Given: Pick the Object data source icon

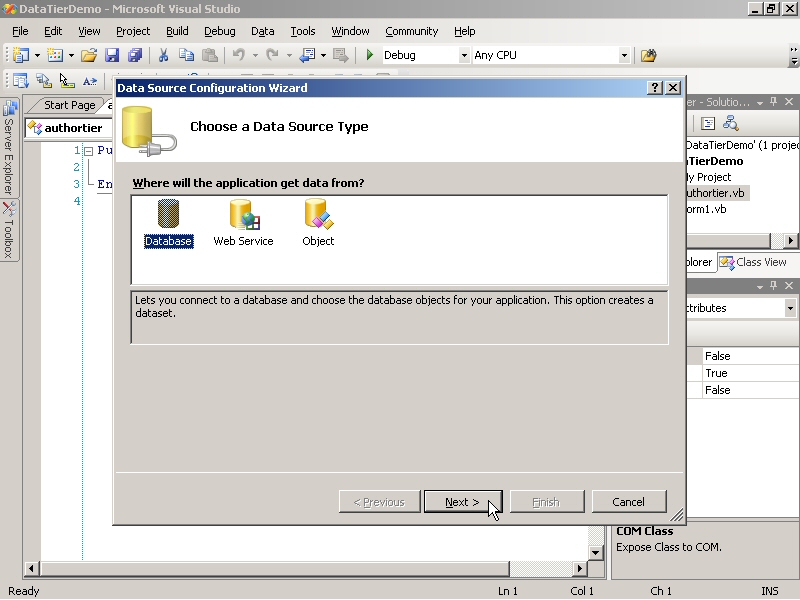Looking at the screenshot, I should click(x=318, y=223).
